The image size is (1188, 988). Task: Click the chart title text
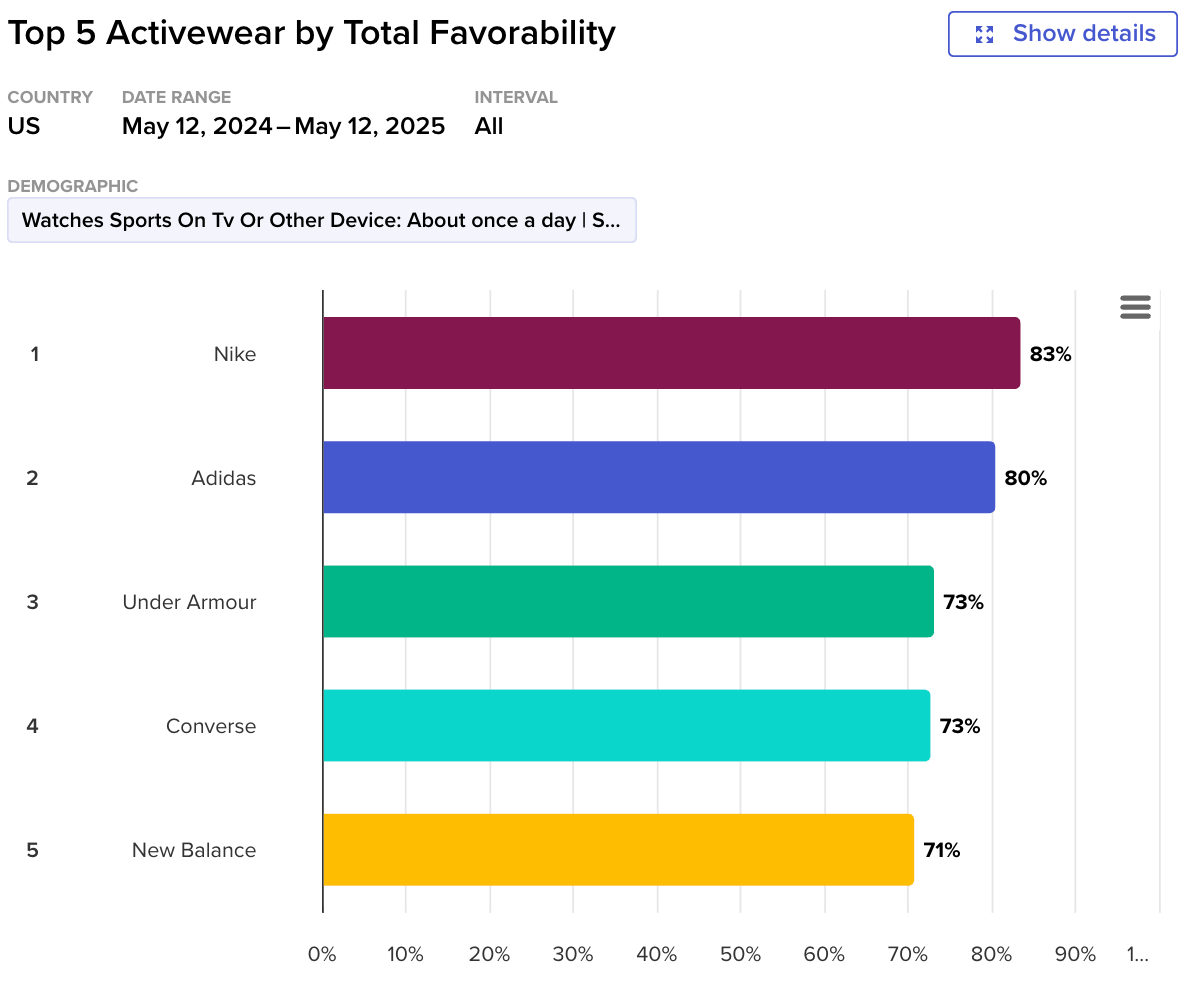click(311, 33)
